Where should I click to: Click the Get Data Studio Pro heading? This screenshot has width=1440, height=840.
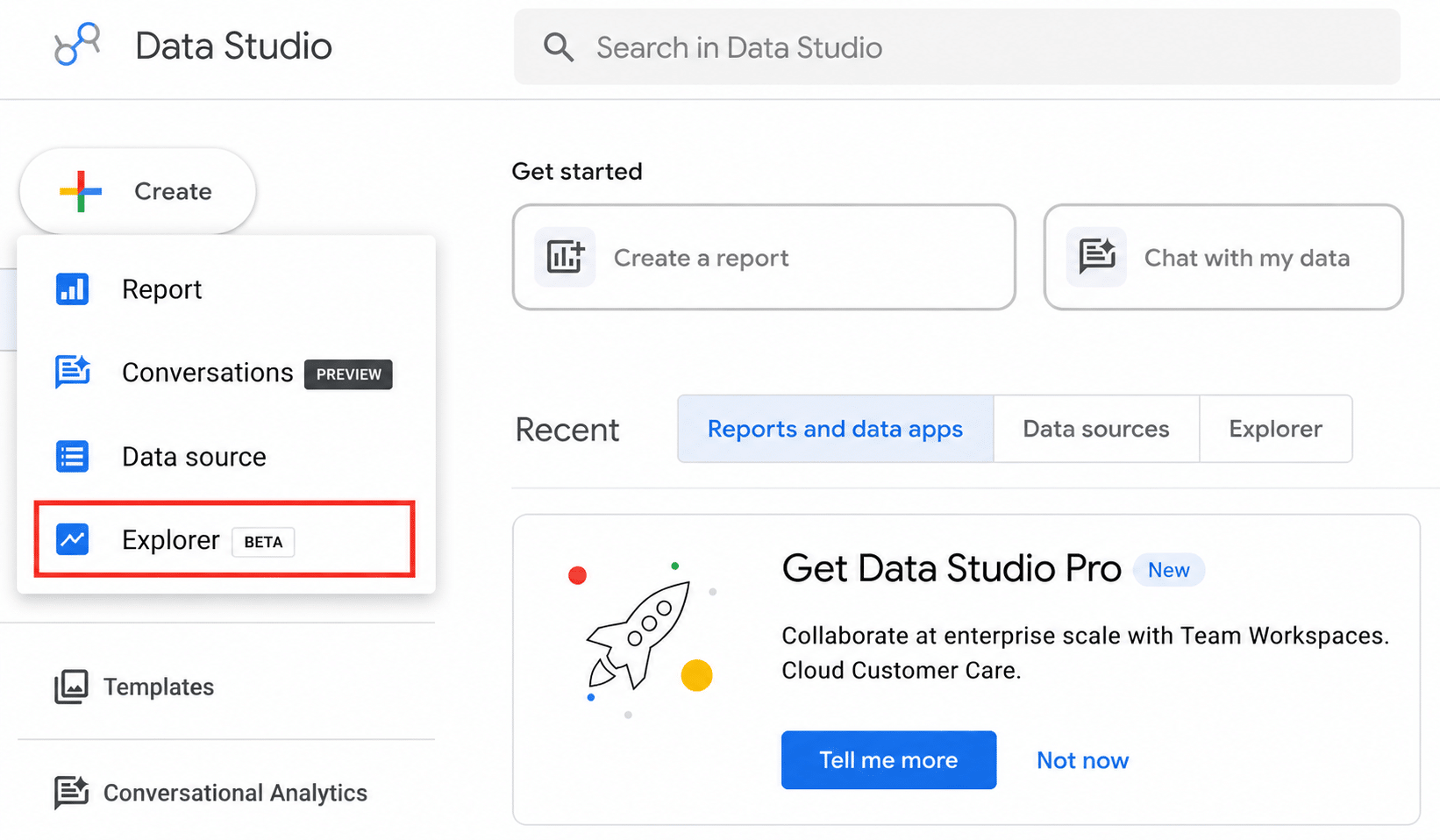click(x=952, y=569)
